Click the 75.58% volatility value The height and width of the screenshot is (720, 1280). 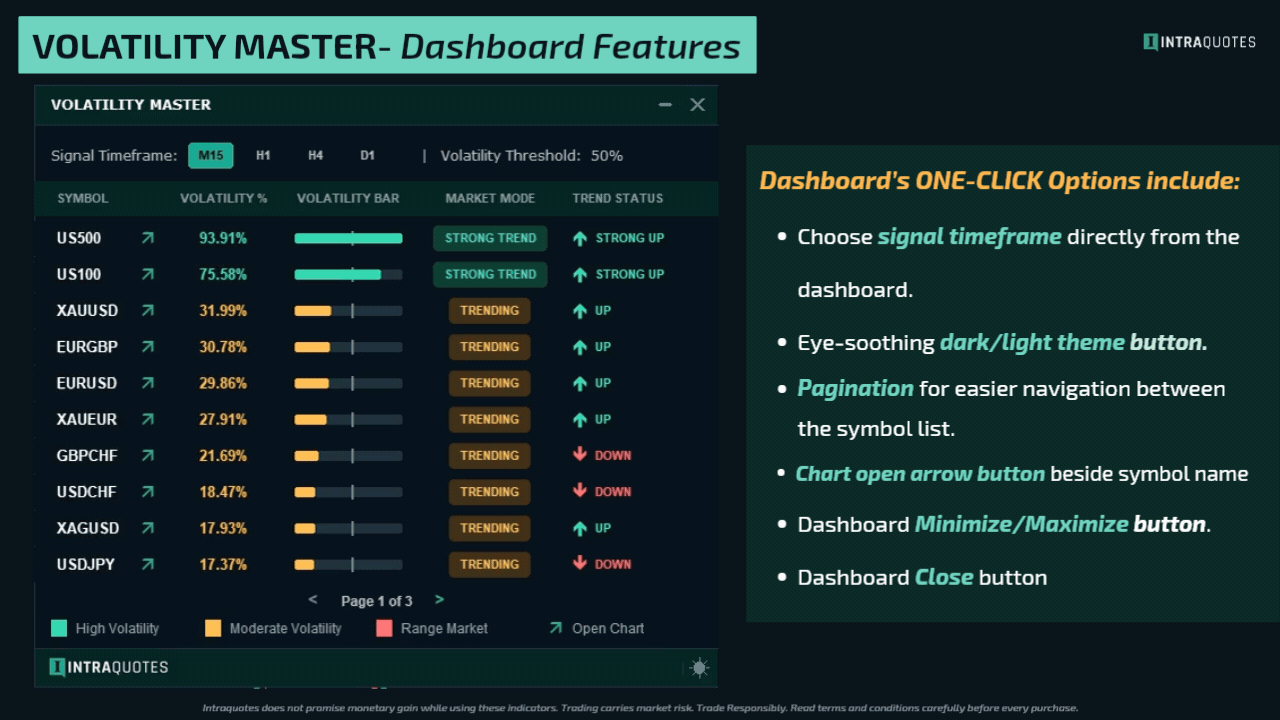coord(223,274)
